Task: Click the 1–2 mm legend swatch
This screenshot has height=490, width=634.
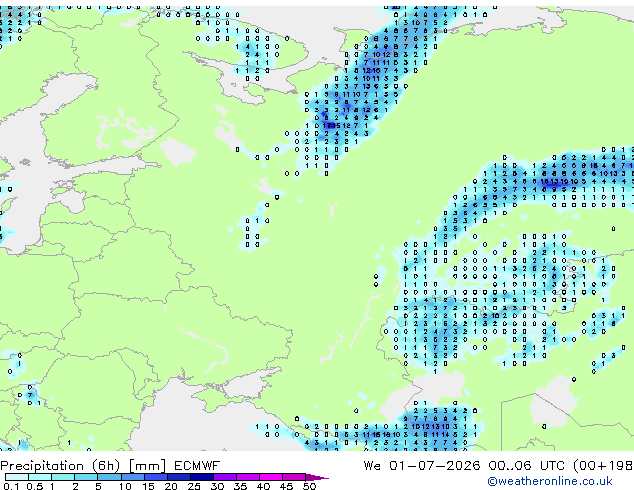Action: 63,477
